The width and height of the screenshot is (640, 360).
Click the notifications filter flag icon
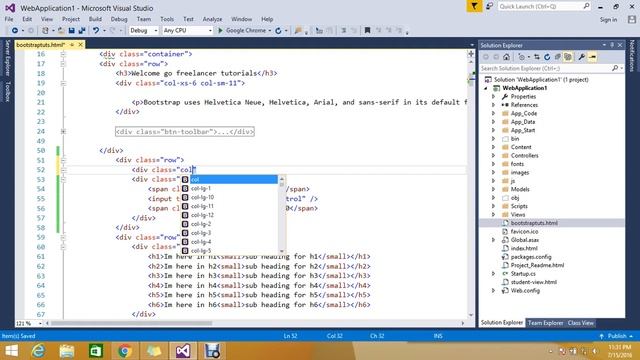pos(474,6)
